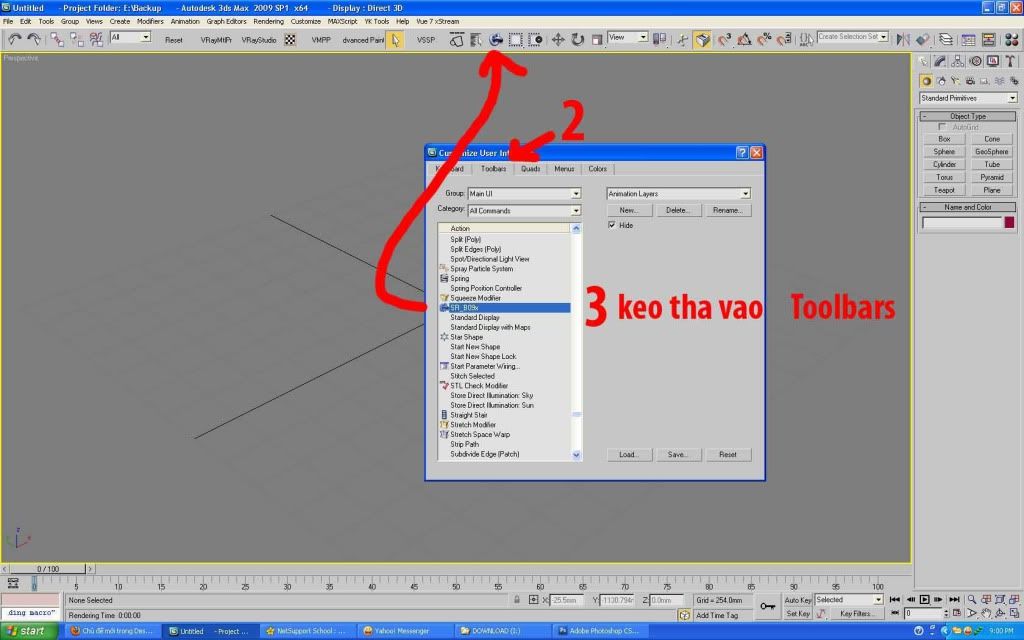Click the Redo arrow icon
Image resolution: width=1024 pixels, height=640 pixels.
point(34,40)
